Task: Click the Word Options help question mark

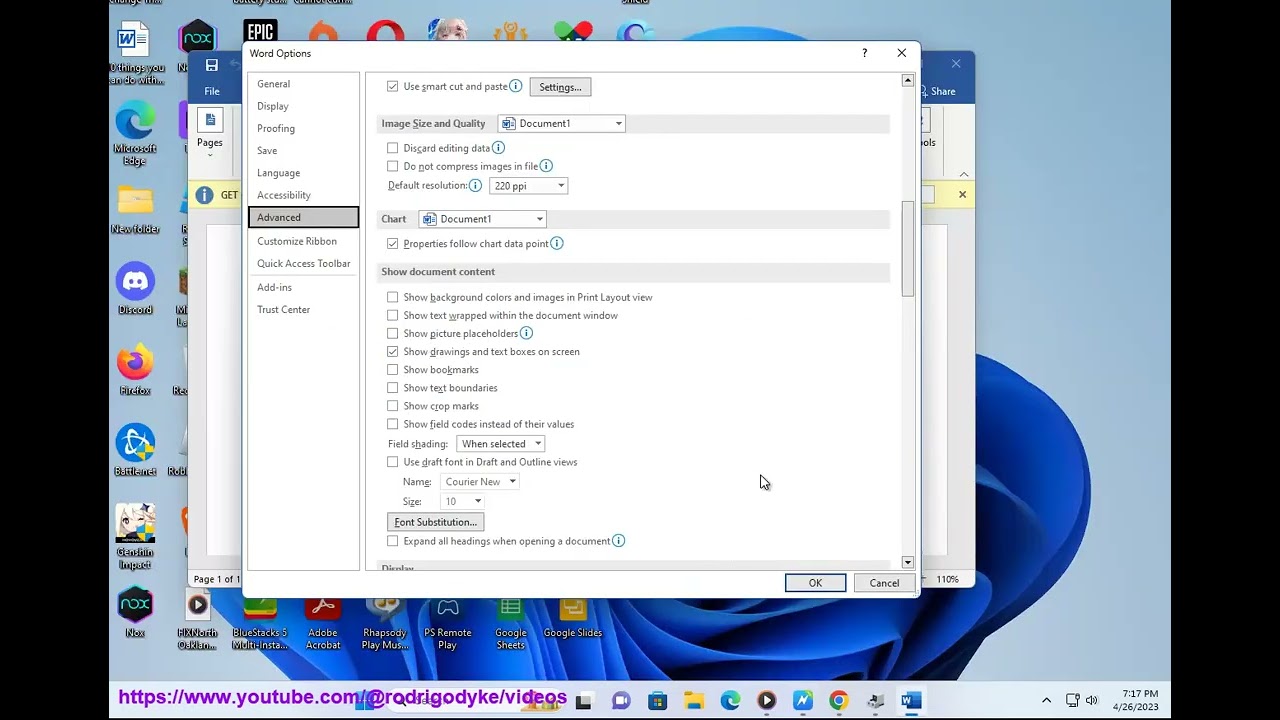Action: click(x=864, y=53)
